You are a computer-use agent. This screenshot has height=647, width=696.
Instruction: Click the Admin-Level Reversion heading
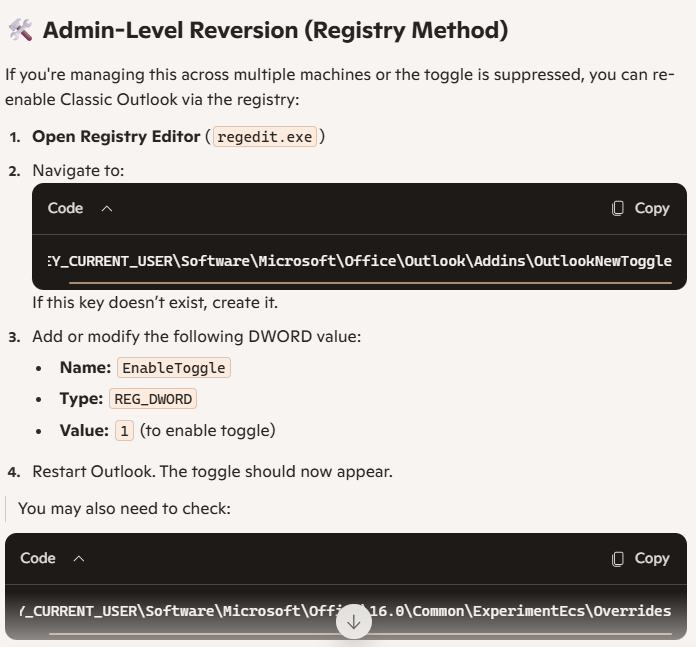tap(275, 30)
